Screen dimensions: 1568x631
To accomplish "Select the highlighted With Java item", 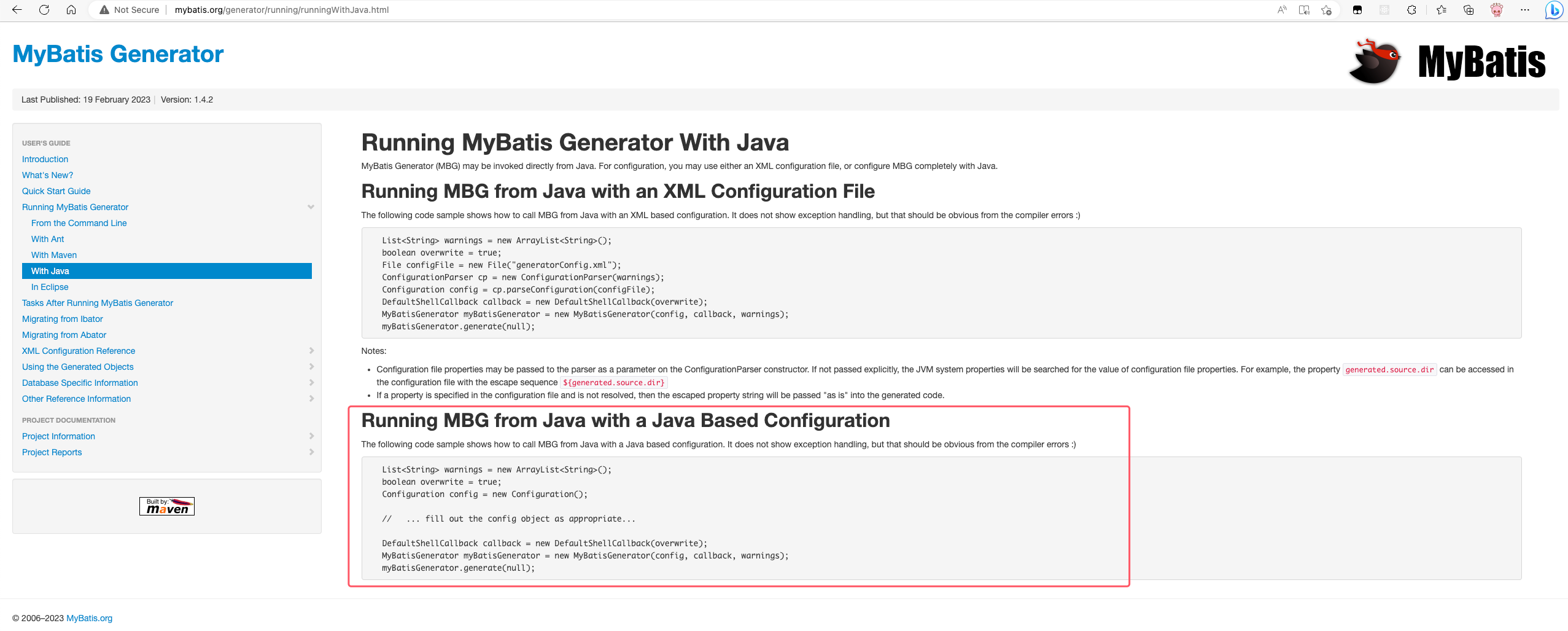I will [x=167, y=271].
